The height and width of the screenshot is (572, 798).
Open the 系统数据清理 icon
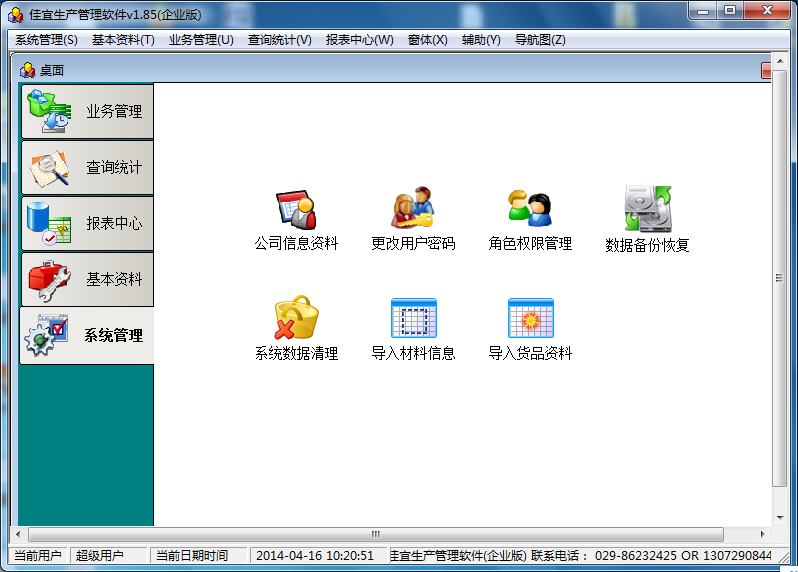point(297,328)
